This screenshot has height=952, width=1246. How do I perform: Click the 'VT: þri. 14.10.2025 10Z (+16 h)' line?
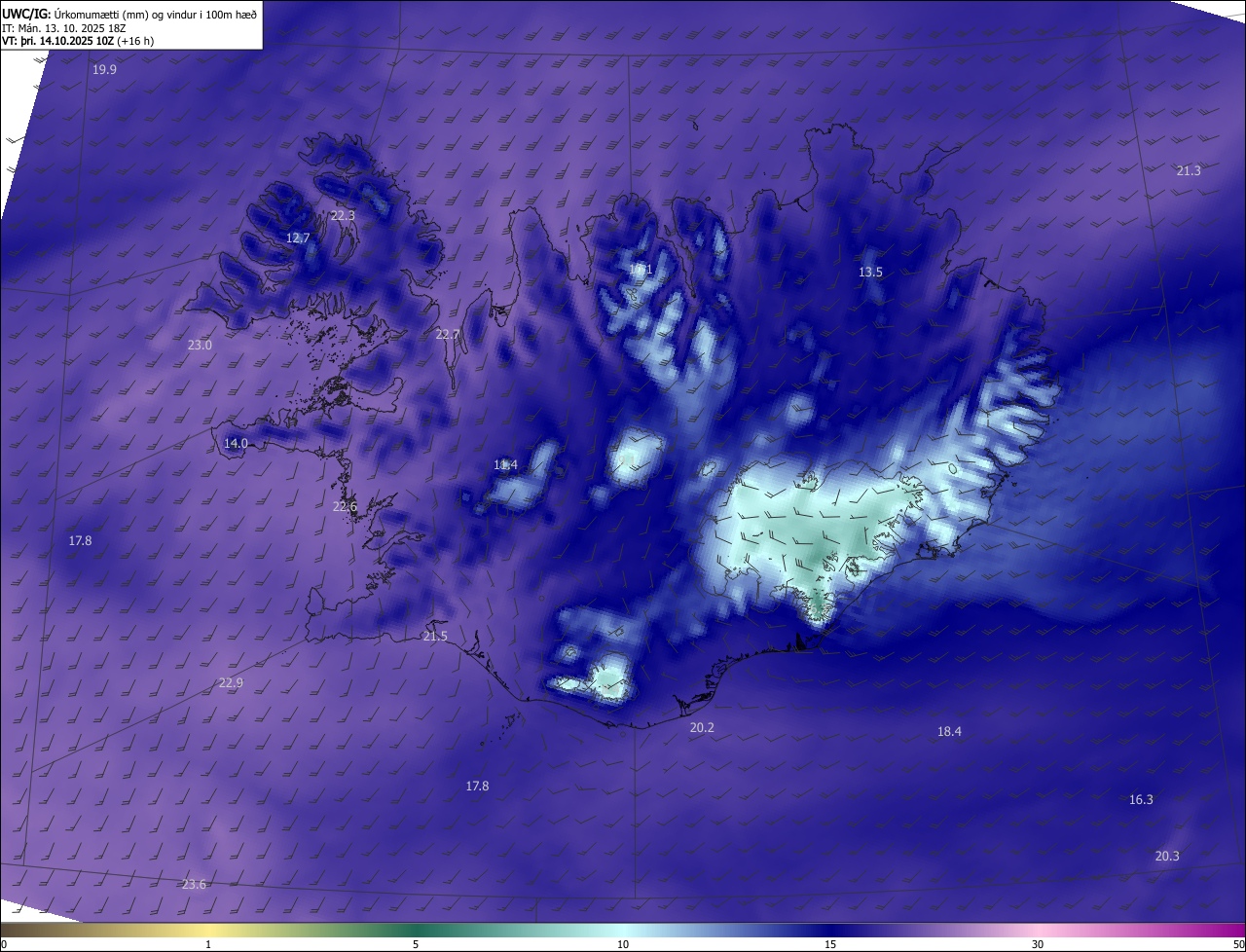click(78, 41)
